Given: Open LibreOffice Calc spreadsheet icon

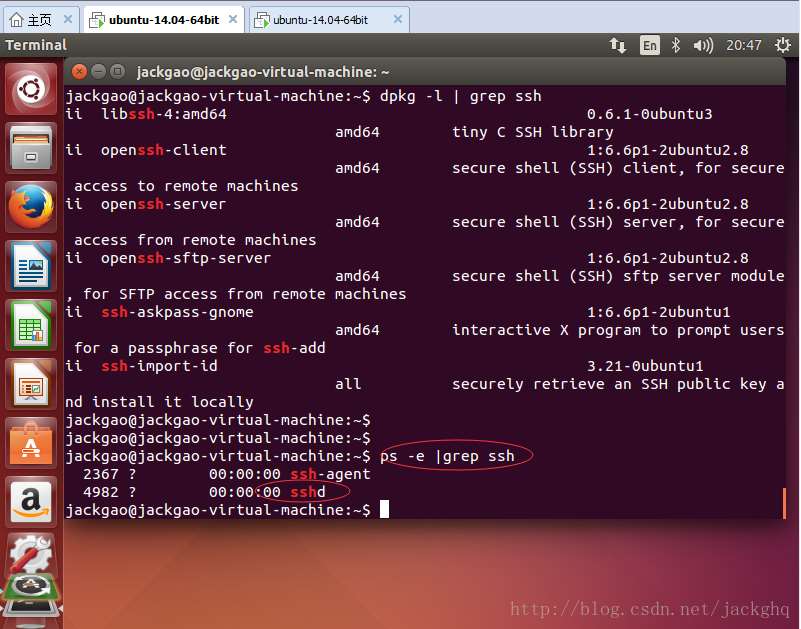Looking at the screenshot, I should pyautogui.click(x=31, y=325).
